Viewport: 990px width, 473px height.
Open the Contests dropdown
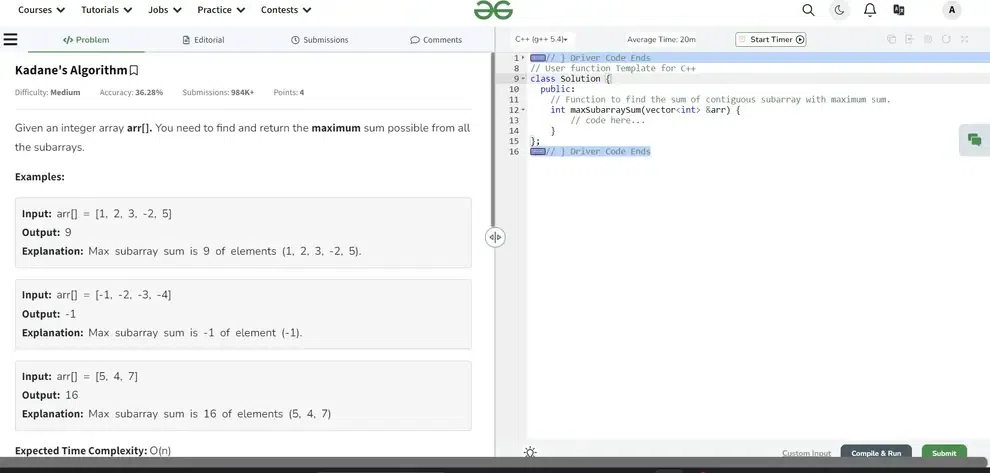click(286, 10)
